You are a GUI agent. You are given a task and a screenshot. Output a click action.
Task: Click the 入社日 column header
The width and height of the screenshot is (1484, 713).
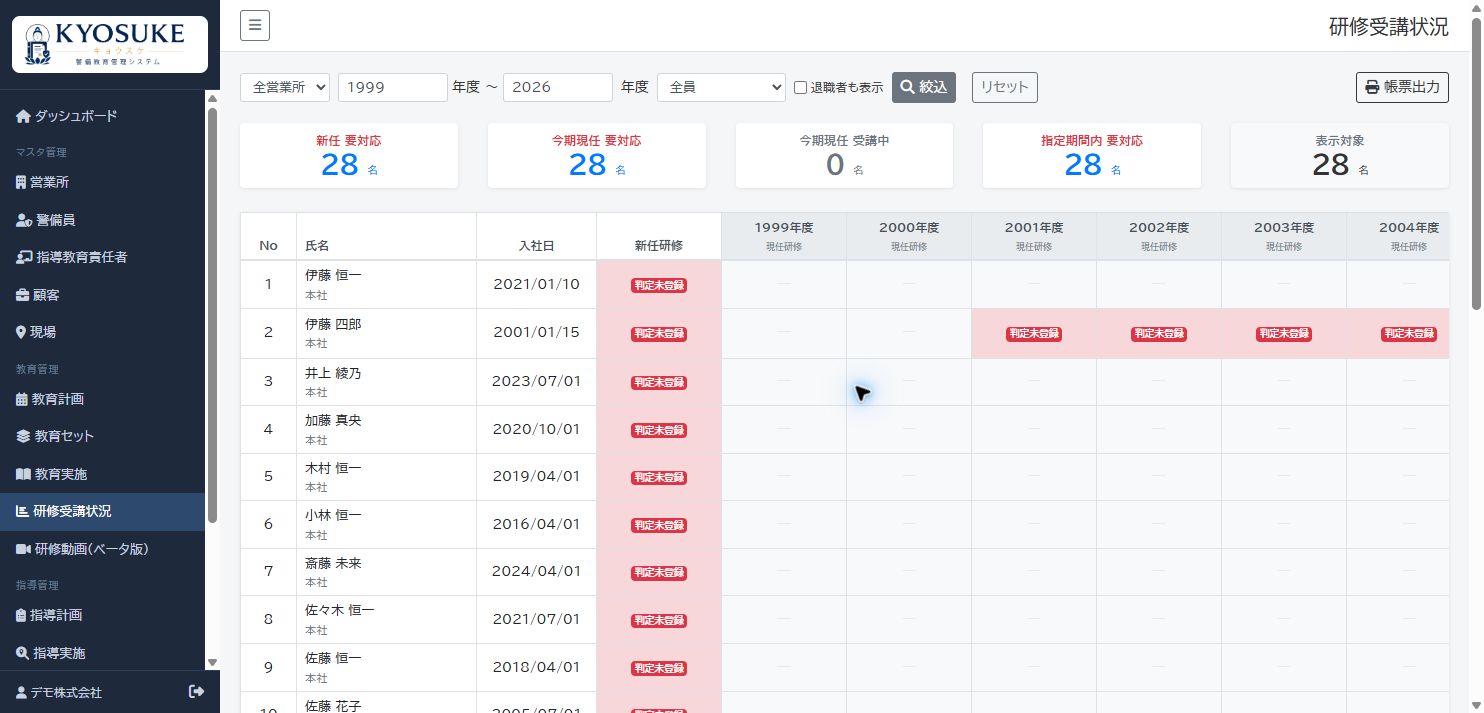point(536,236)
